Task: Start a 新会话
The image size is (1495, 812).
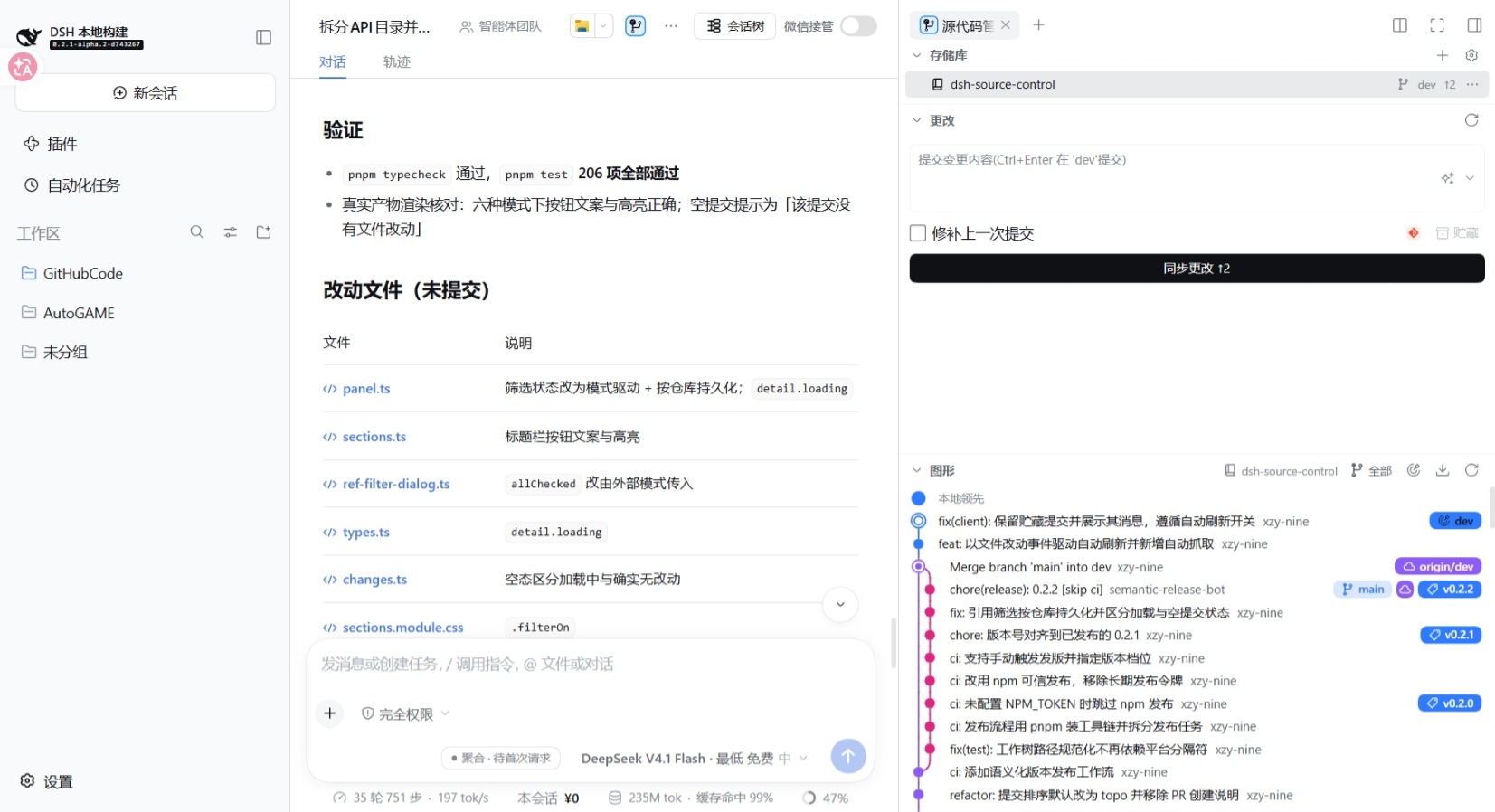Action: click(x=145, y=93)
